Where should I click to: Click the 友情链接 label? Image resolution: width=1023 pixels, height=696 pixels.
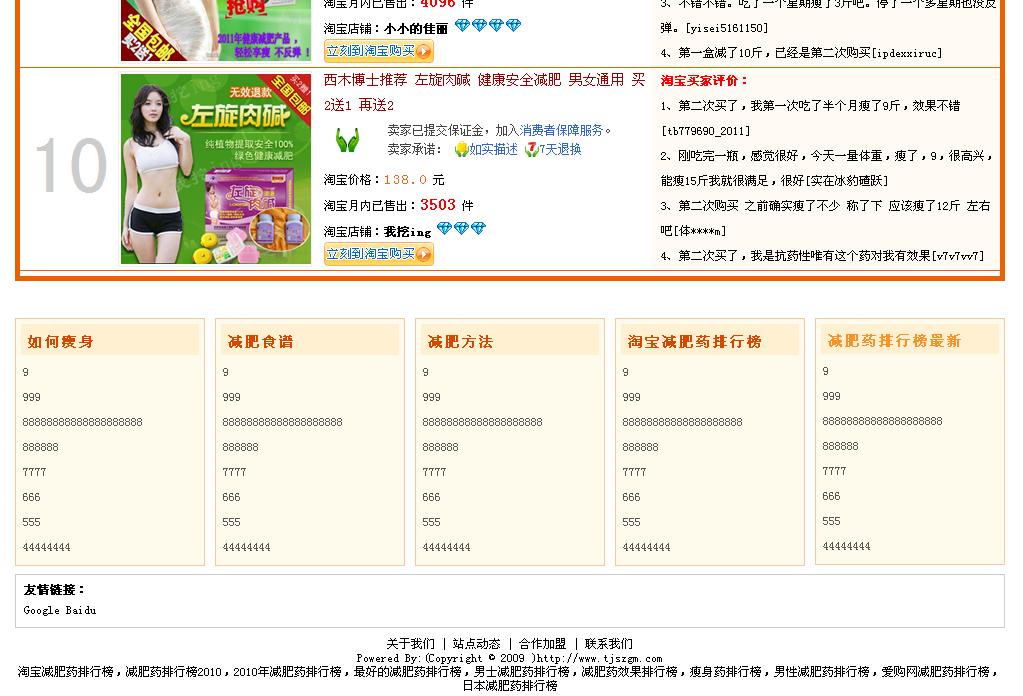(53, 590)
